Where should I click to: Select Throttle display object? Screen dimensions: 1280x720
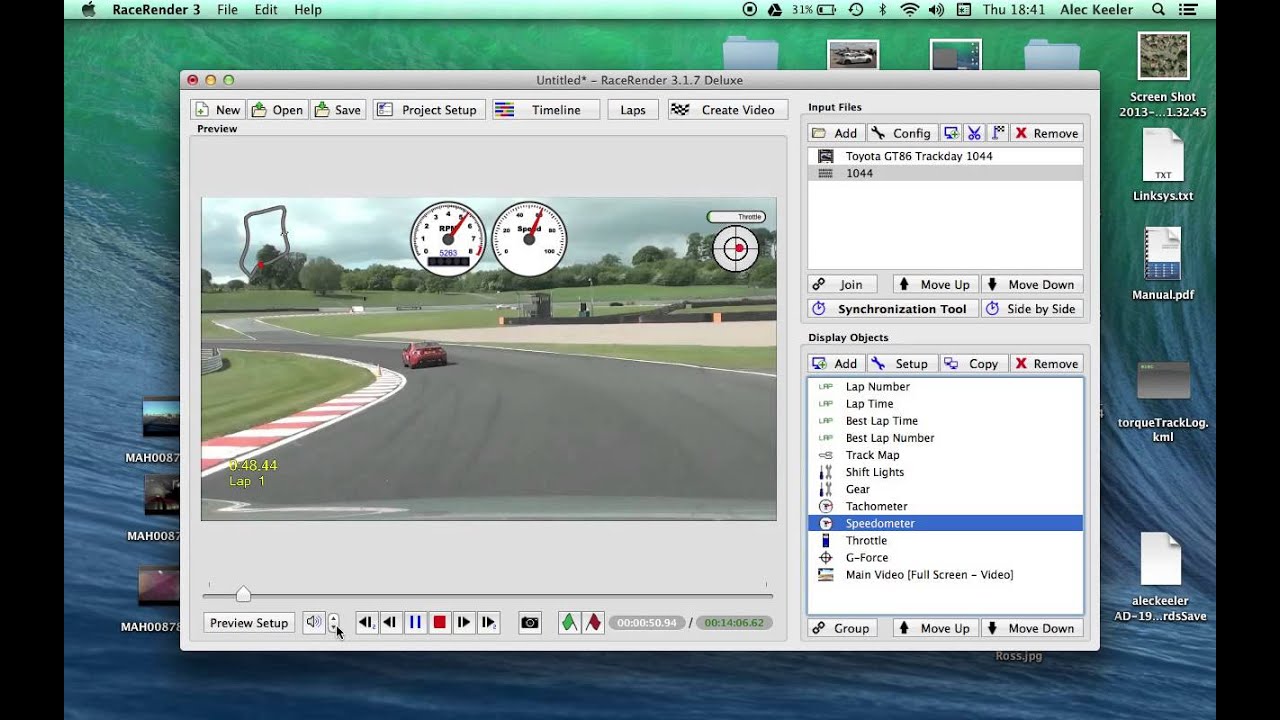945,540
